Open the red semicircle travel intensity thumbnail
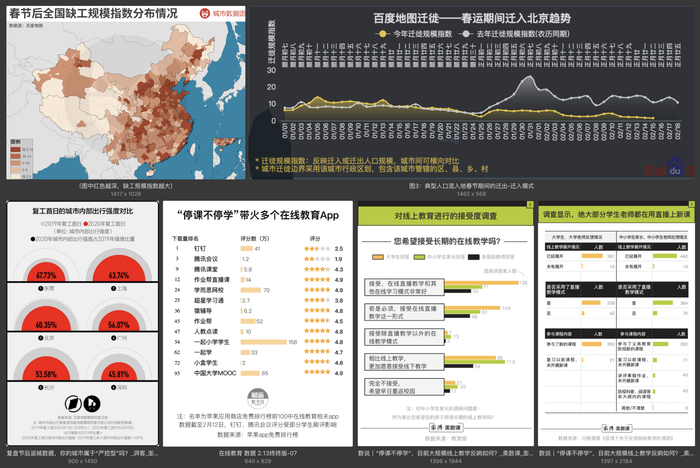 point(83,323)
